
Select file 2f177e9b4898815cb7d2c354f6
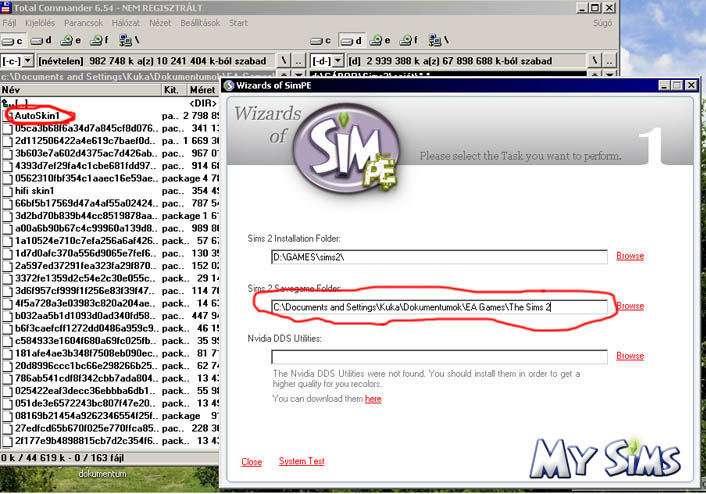(86, 441)
